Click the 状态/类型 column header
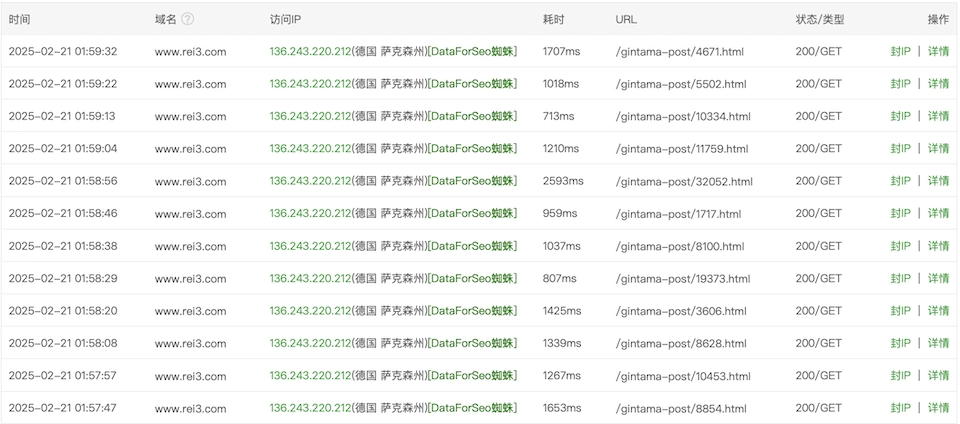Screen dimensions: 960x424 (820, 19)
